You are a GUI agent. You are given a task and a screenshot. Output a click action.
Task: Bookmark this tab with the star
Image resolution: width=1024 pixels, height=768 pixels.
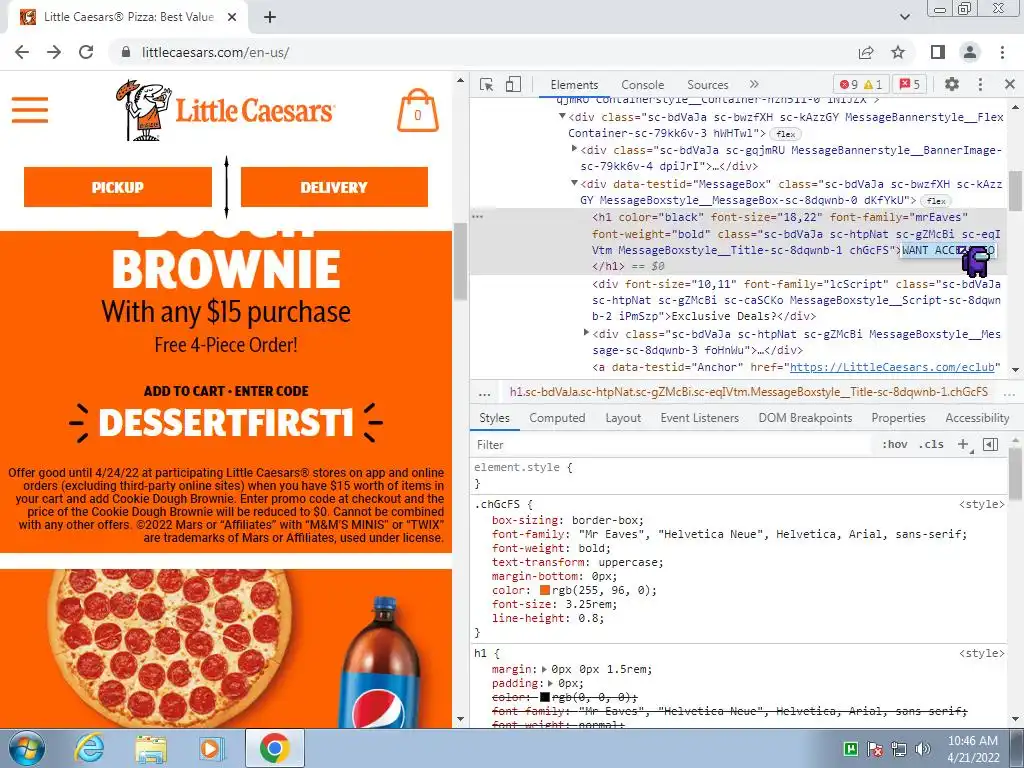898,52
